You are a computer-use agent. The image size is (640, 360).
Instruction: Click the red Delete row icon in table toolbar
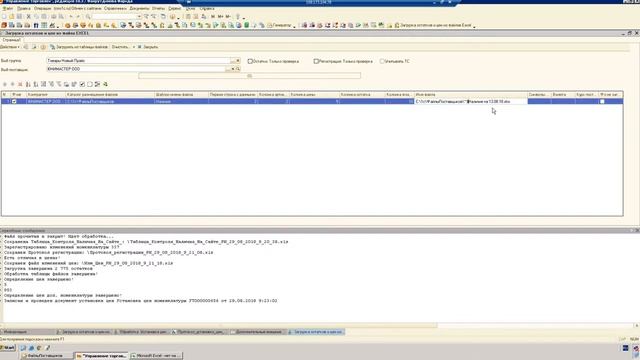[20, 84]
